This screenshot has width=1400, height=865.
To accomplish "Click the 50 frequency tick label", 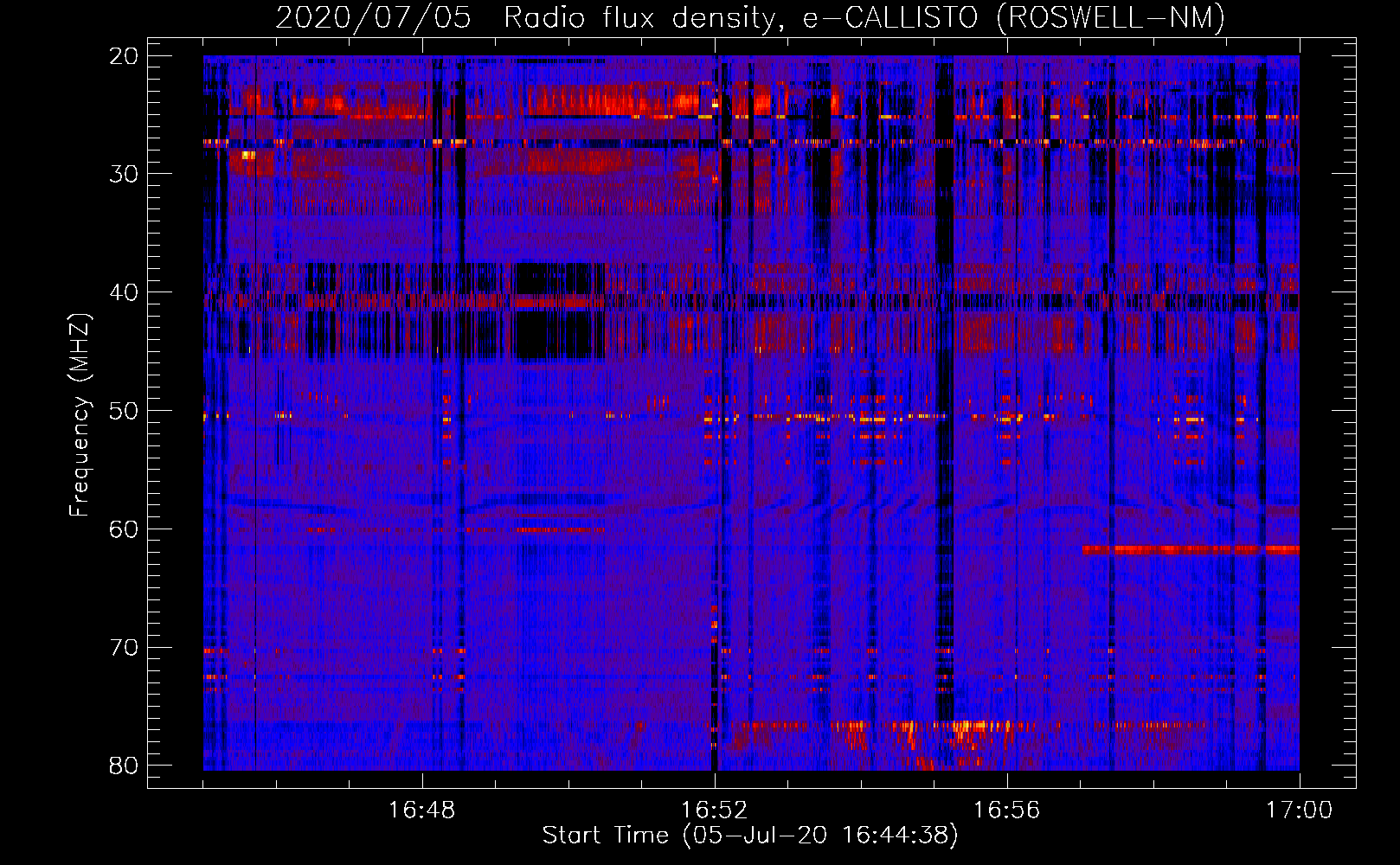I will tap(125, 411).
